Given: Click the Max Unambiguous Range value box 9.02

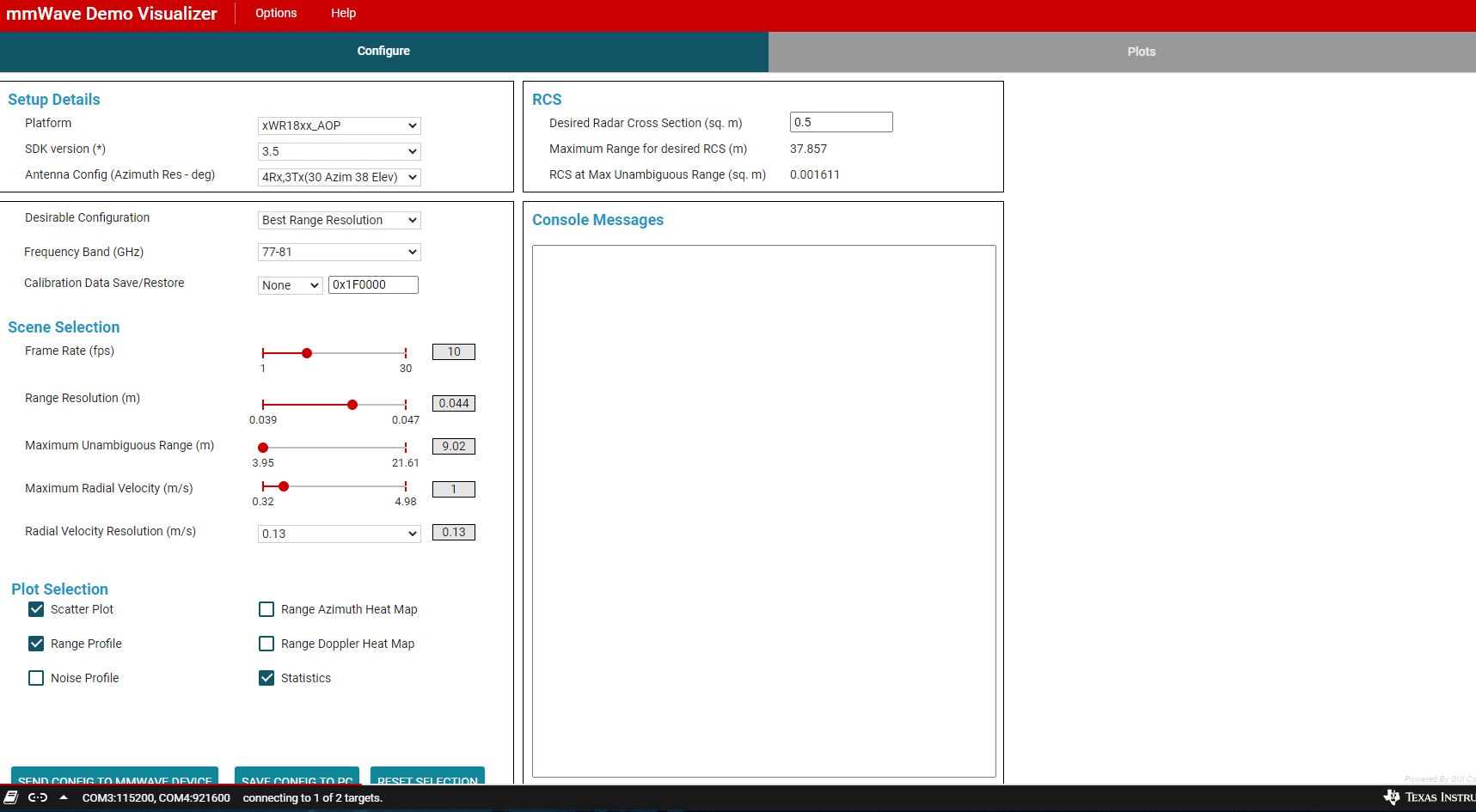Looking at the screenshot, I should point(454,446).
